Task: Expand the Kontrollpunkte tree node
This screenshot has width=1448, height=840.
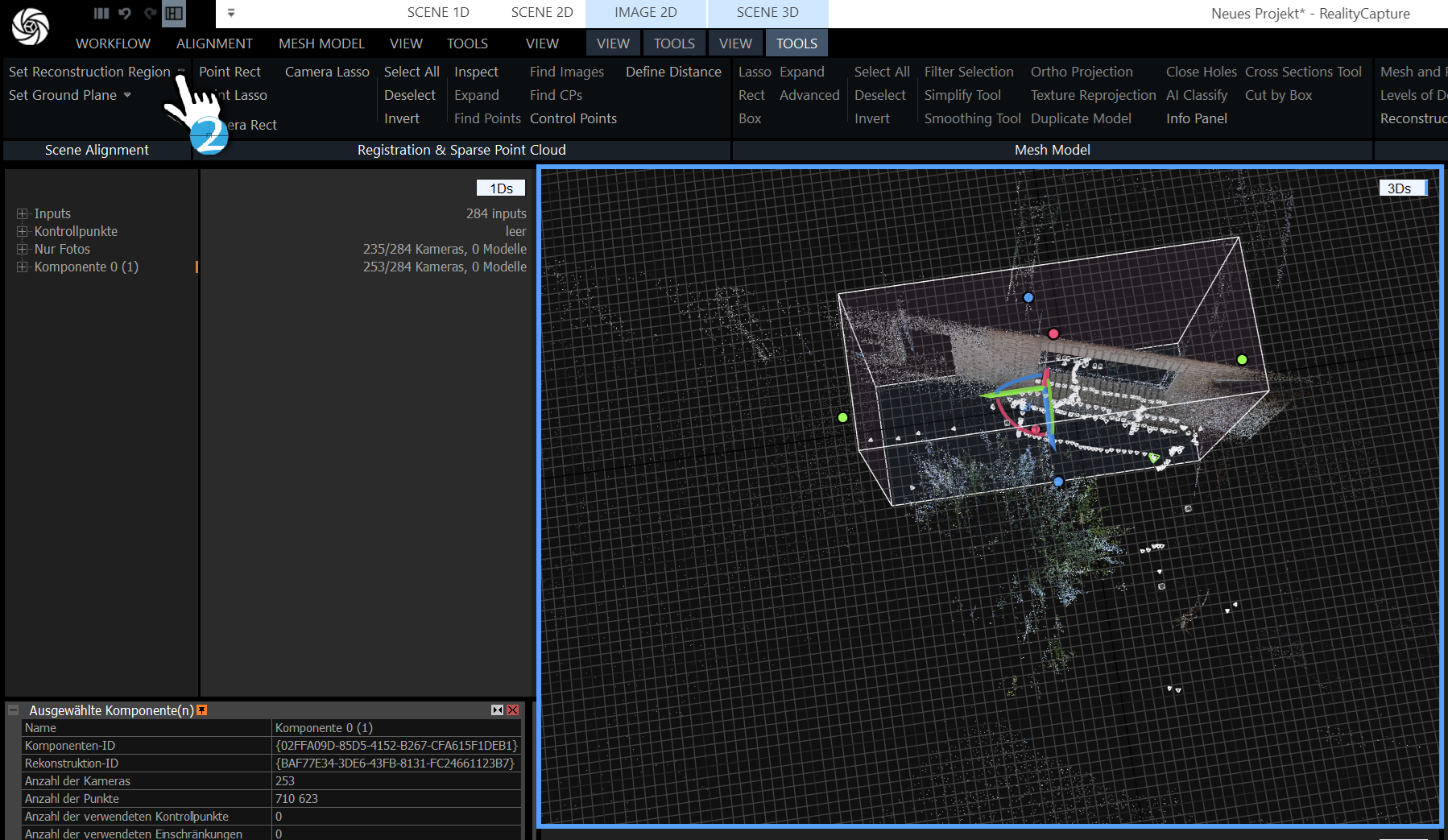Action: [22, 231]
